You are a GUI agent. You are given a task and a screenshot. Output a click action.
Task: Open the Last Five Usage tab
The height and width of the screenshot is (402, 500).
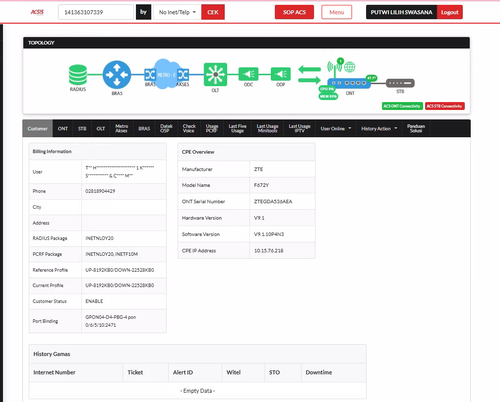tap(237, 129)
